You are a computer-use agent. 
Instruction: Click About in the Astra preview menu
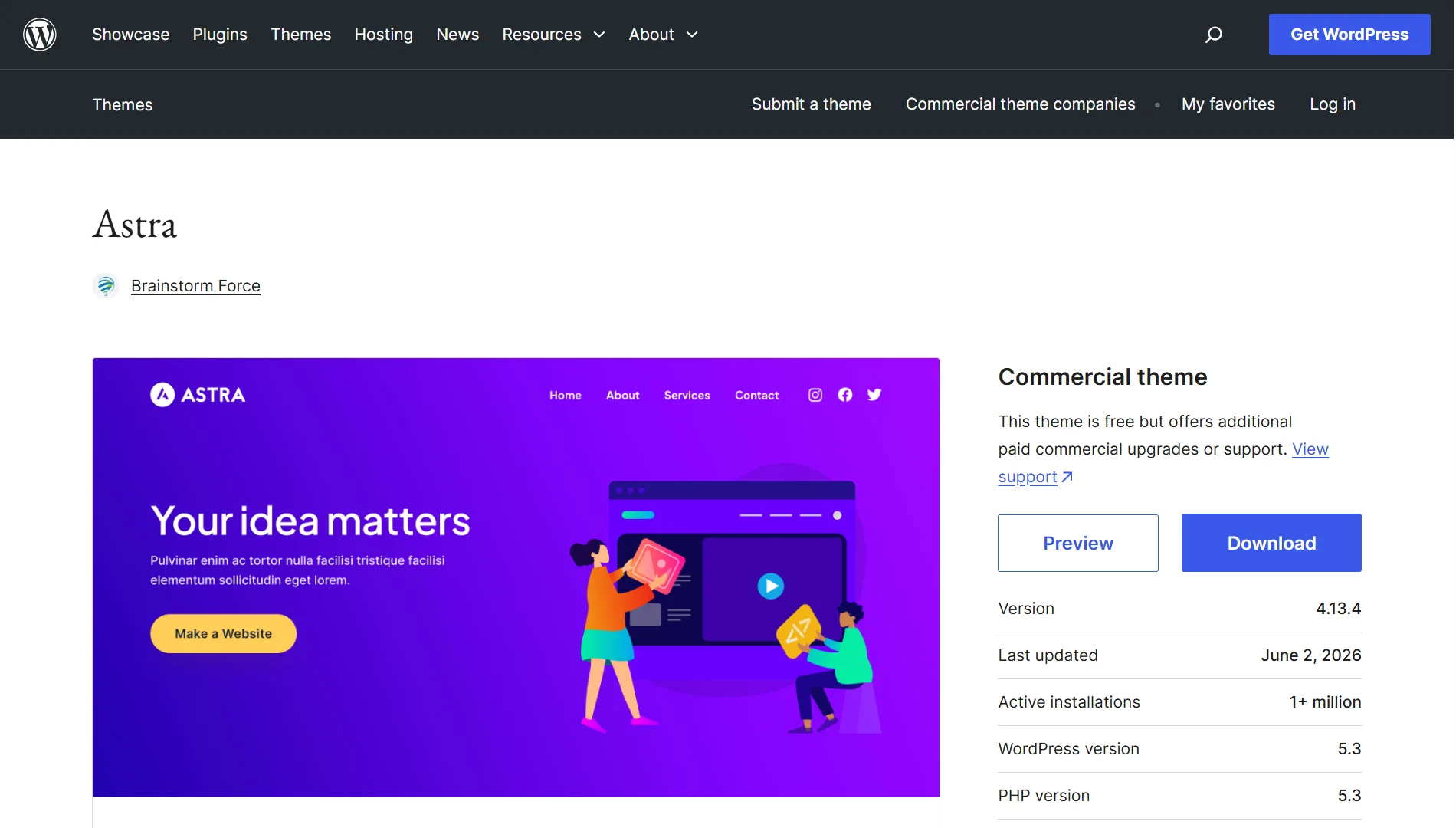[x=623, y=396]
